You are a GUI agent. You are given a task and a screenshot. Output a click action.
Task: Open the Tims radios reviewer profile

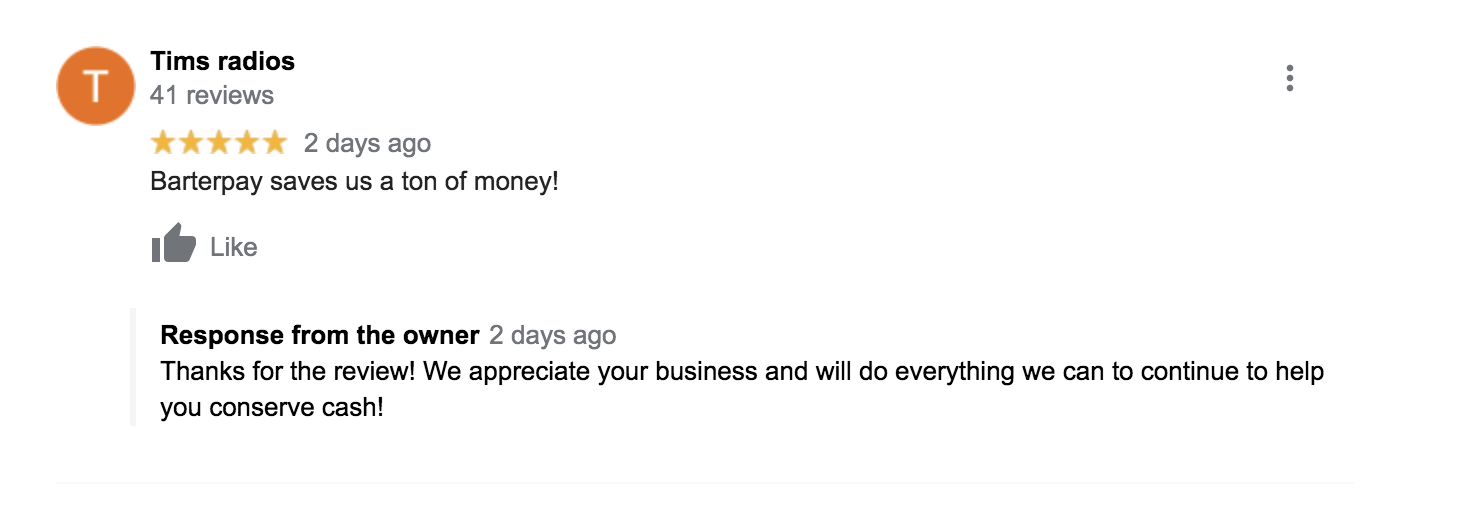click(222, 61)
